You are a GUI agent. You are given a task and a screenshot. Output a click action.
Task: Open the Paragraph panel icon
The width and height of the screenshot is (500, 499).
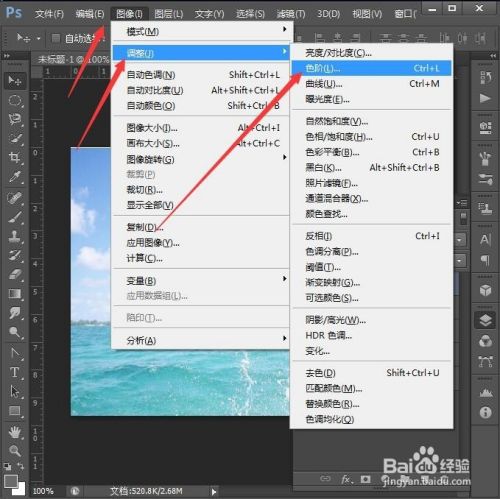click(485, 260)
